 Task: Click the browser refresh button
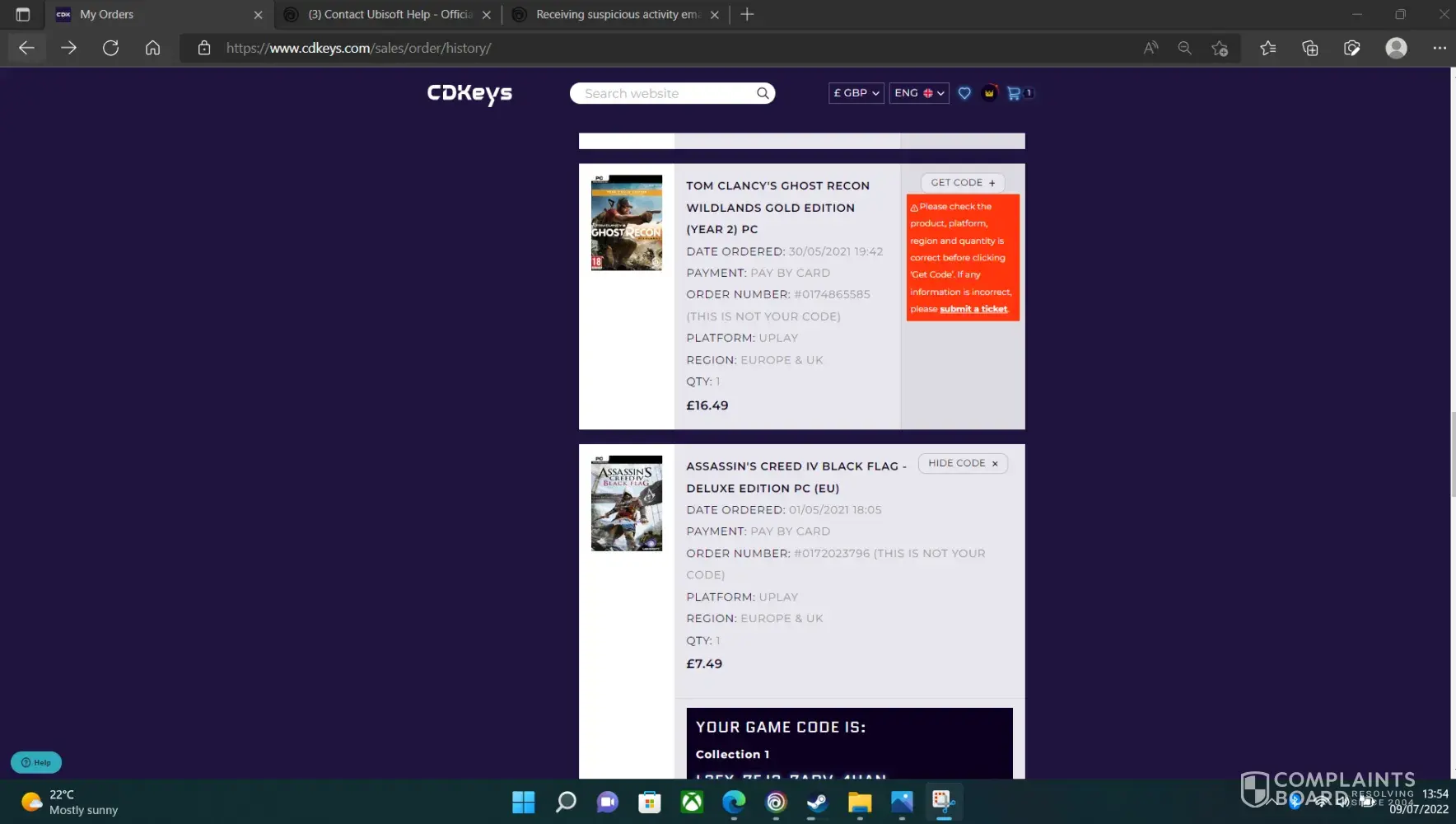[x=110, y=48]
